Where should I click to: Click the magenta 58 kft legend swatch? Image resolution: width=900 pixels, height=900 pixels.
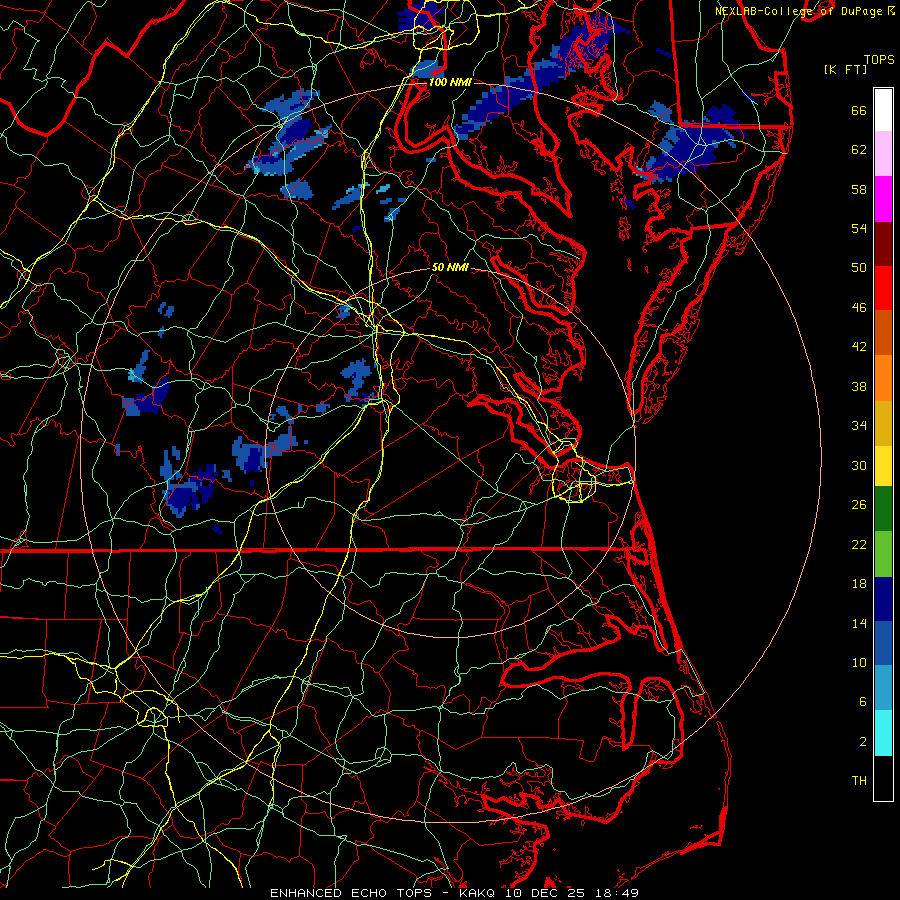883,199
